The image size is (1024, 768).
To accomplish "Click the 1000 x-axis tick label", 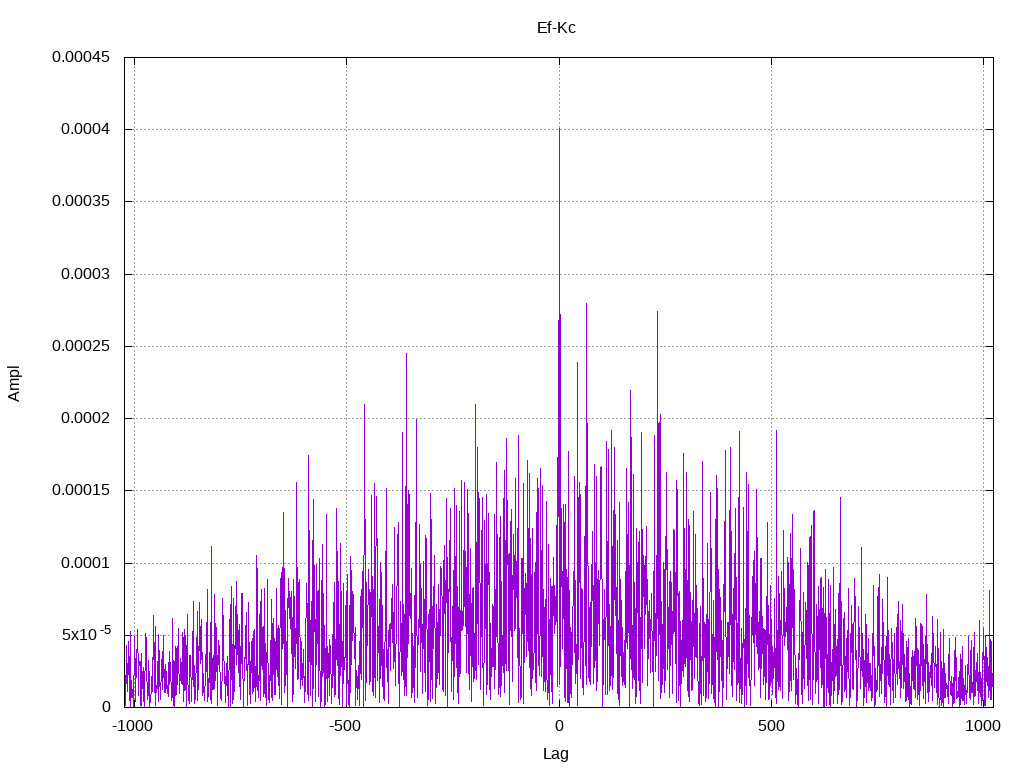I will 983,726.
